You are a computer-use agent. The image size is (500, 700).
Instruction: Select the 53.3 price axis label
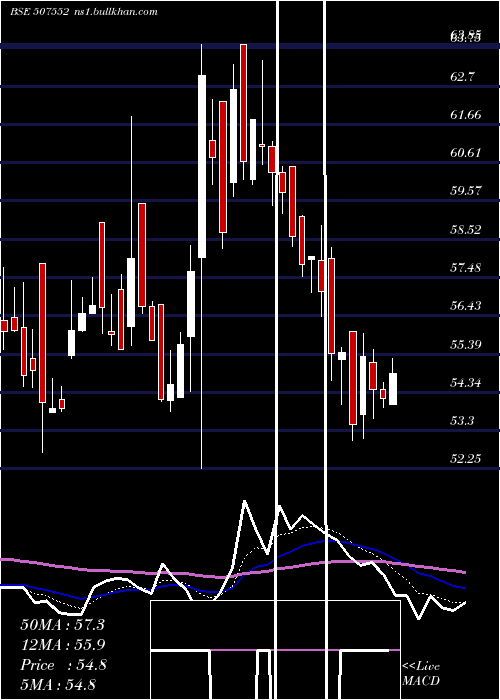click(462, 421)
